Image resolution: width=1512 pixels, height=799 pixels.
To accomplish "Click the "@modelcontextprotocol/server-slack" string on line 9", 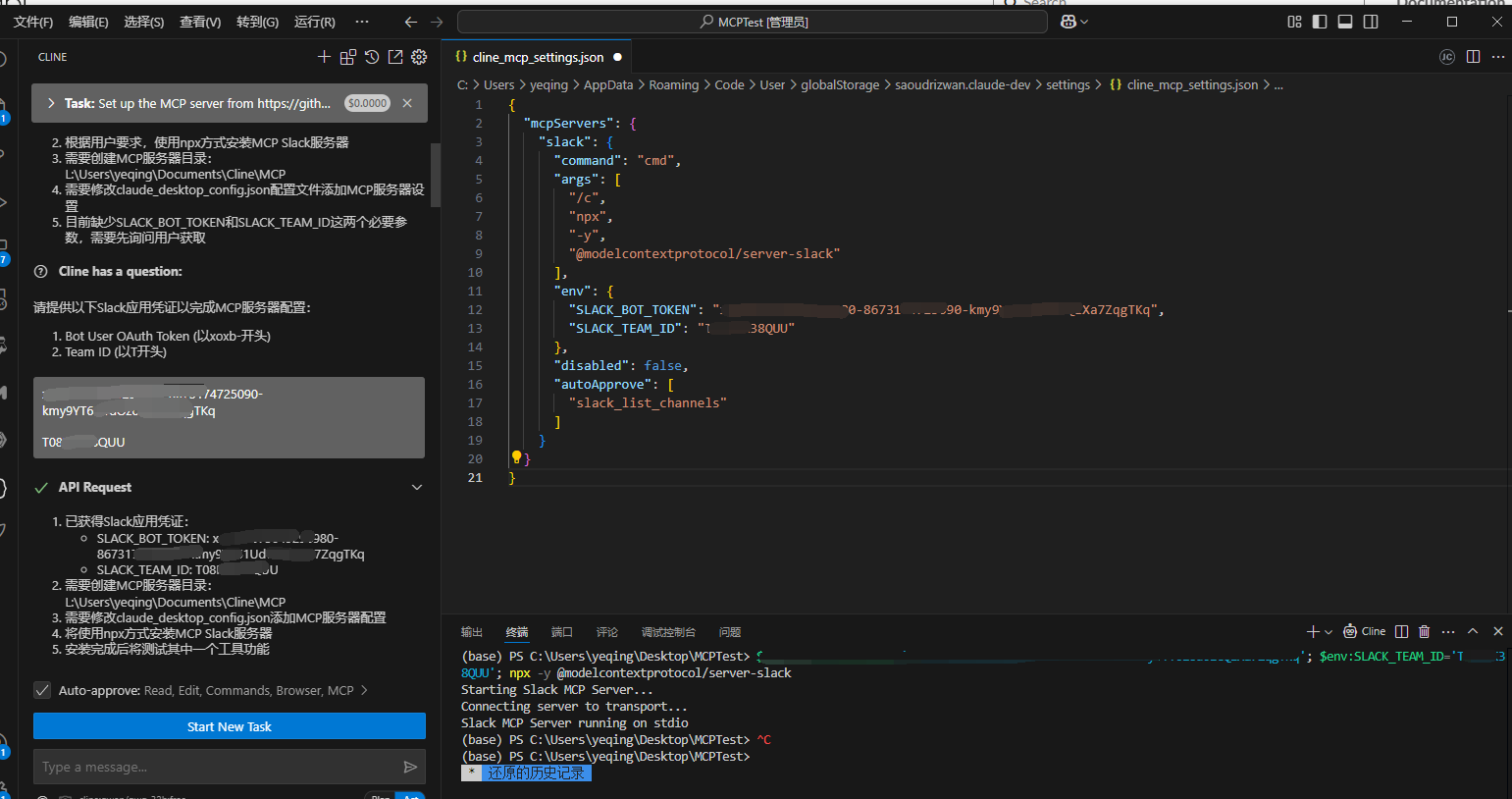I will (704, 254).
